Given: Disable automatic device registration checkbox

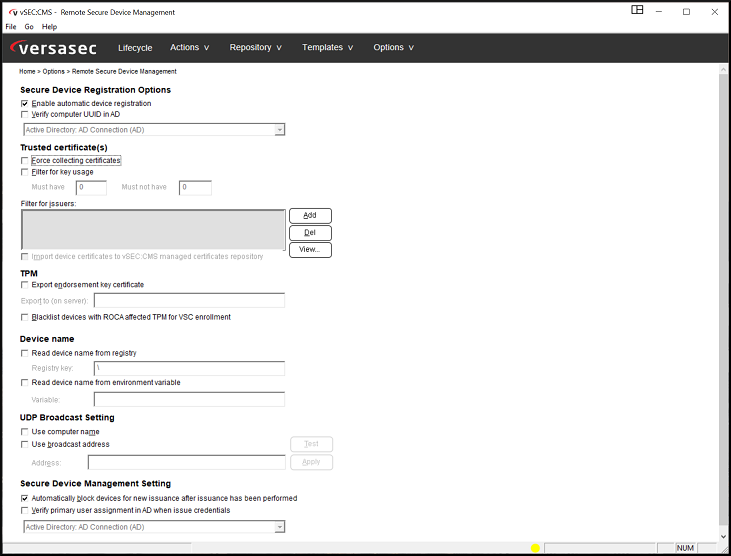Looking at the screenshot, I should point(25,103).
